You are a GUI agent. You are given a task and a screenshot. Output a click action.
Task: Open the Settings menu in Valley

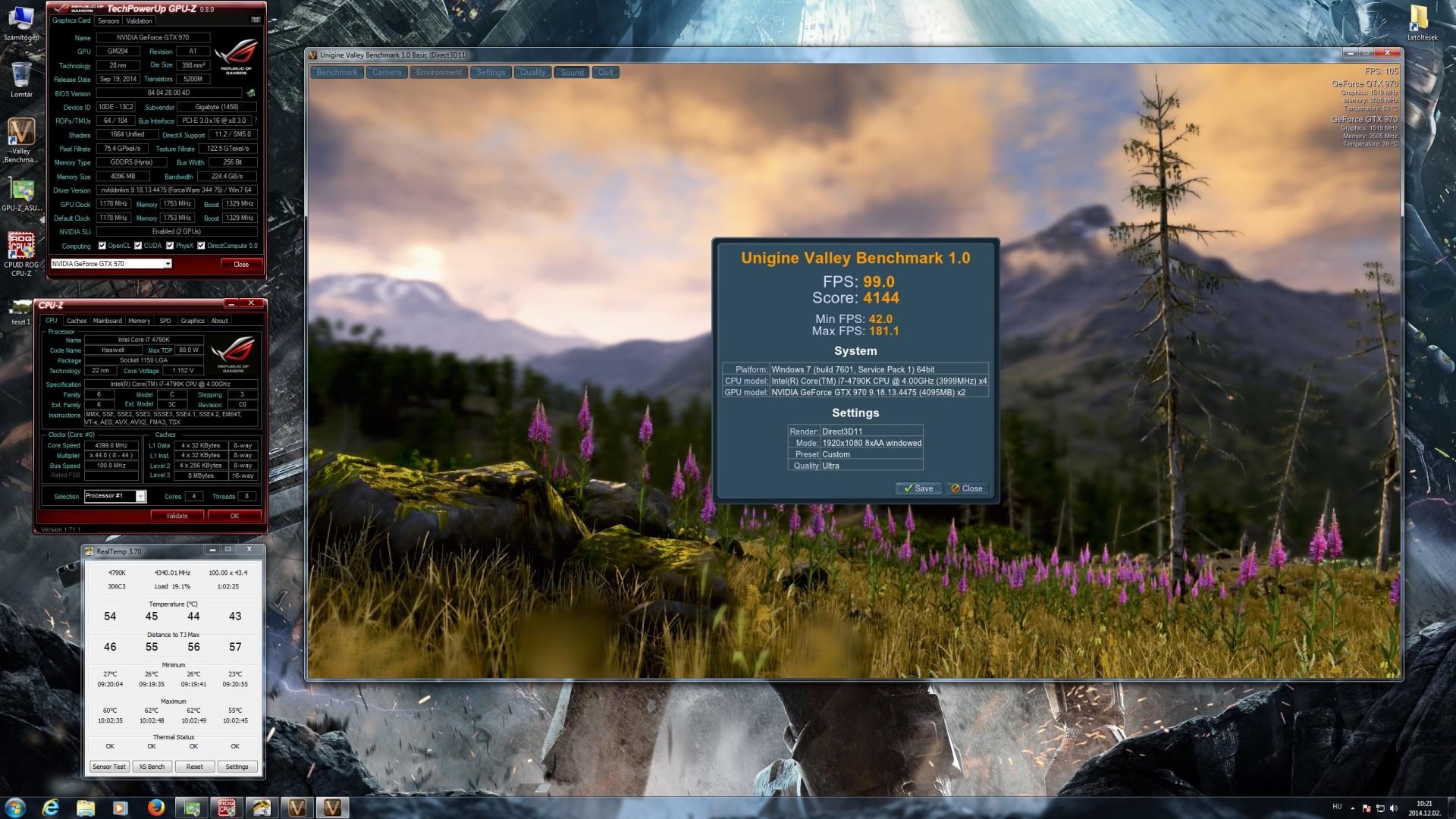(x=491, y=73)
